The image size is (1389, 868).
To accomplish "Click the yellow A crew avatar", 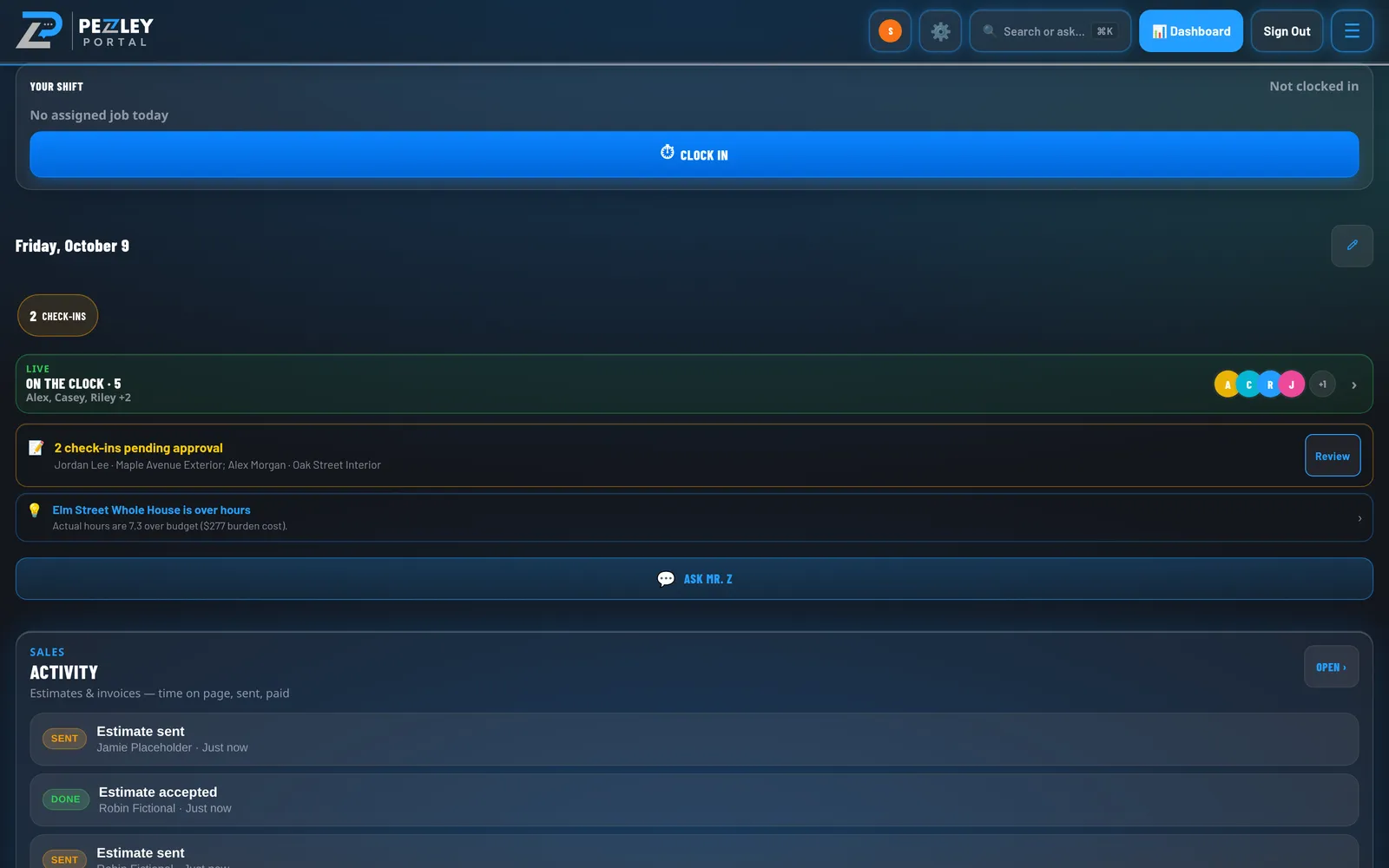I will pyautogui.click(x=1227, y=385).
